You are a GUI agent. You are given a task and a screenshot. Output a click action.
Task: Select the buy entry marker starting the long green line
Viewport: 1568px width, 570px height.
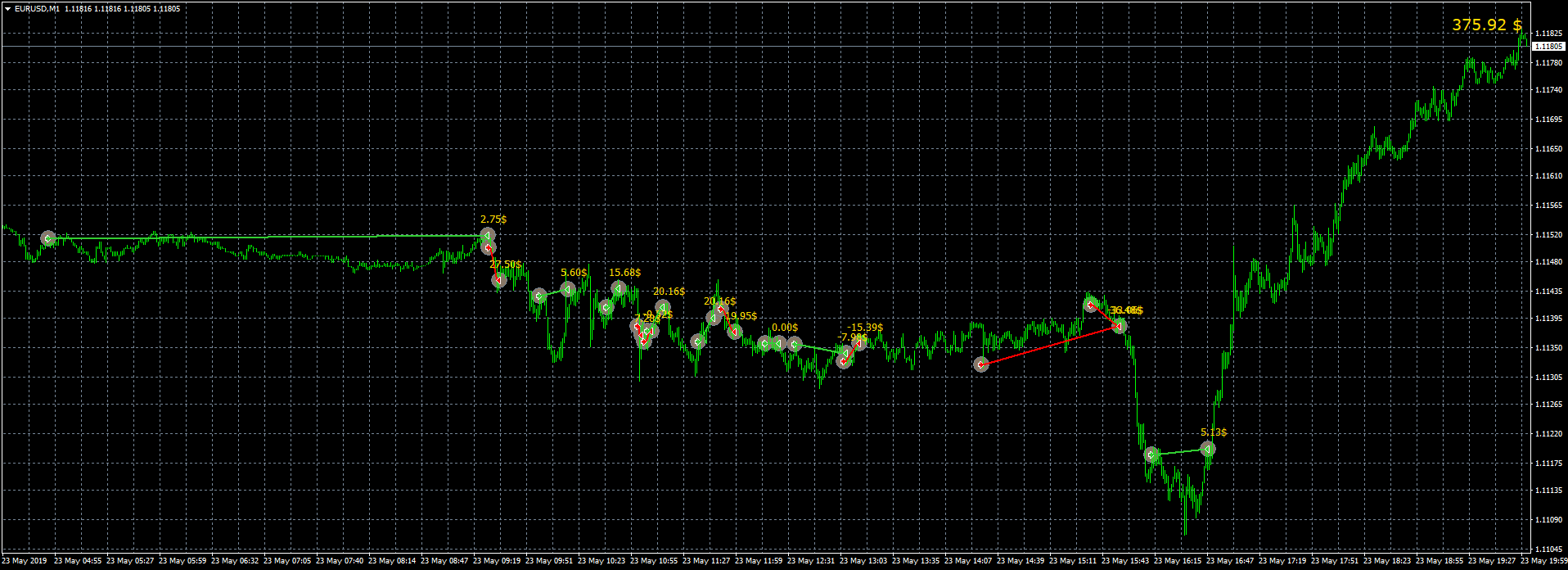click(x=48, y=238)
